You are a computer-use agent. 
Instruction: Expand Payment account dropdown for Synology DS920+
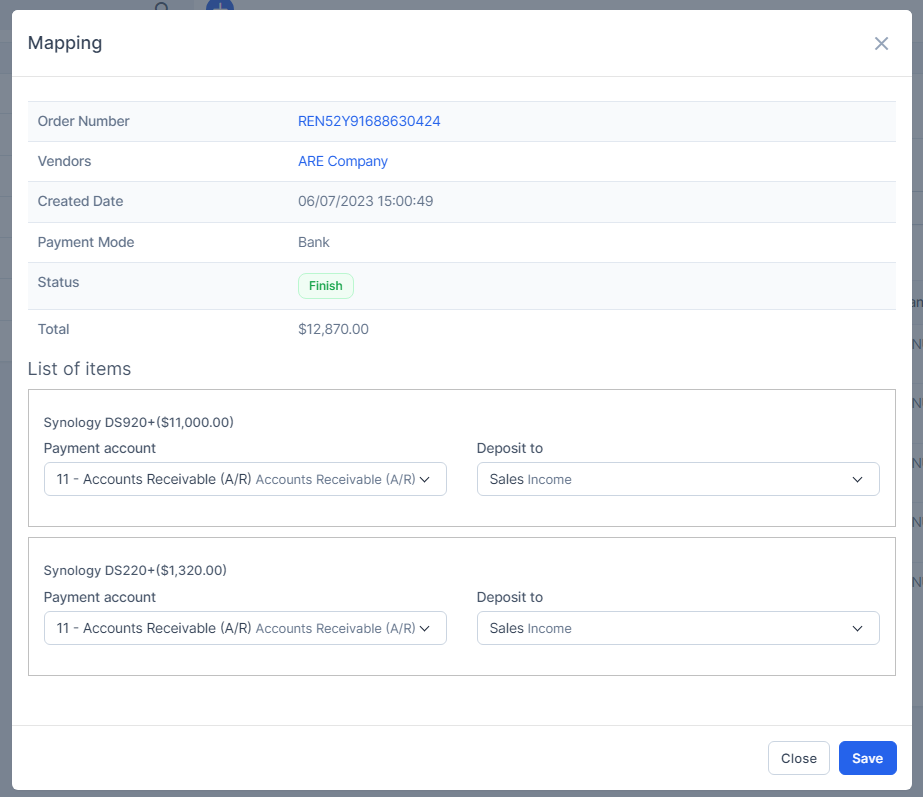pos(245,479)
